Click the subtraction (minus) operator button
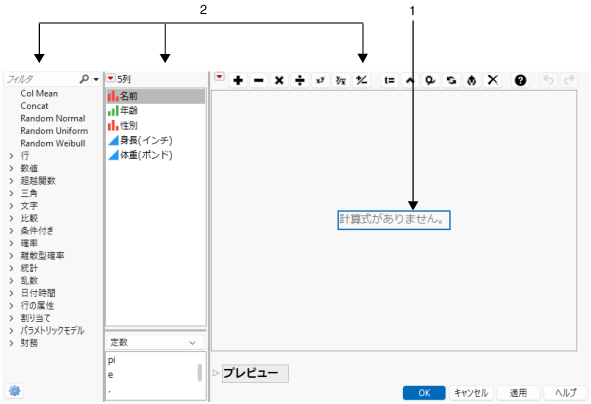 pyautogui.click(x=259, y=80)
